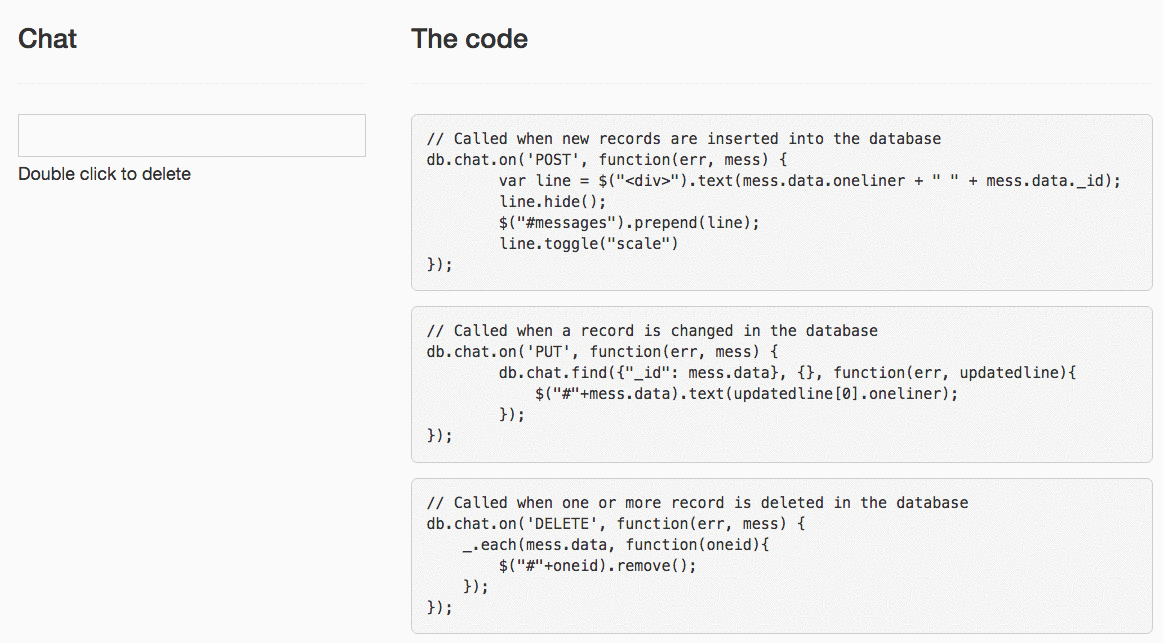Click the comment about records deleted
The width and height of the screenshot is (1163, 643).
pos(697,503)
